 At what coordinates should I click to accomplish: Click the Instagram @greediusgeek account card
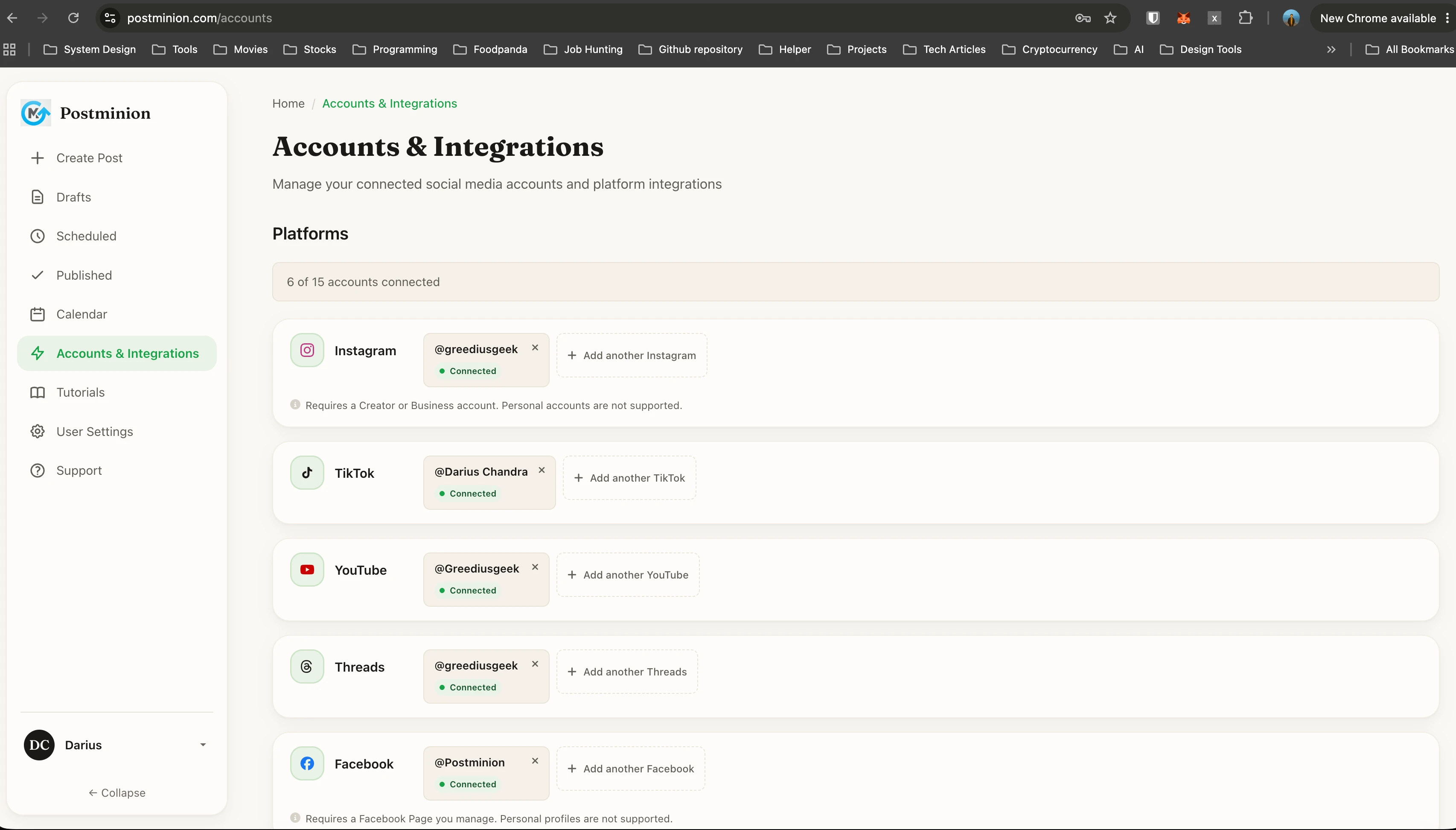click(x=486, y=359)
